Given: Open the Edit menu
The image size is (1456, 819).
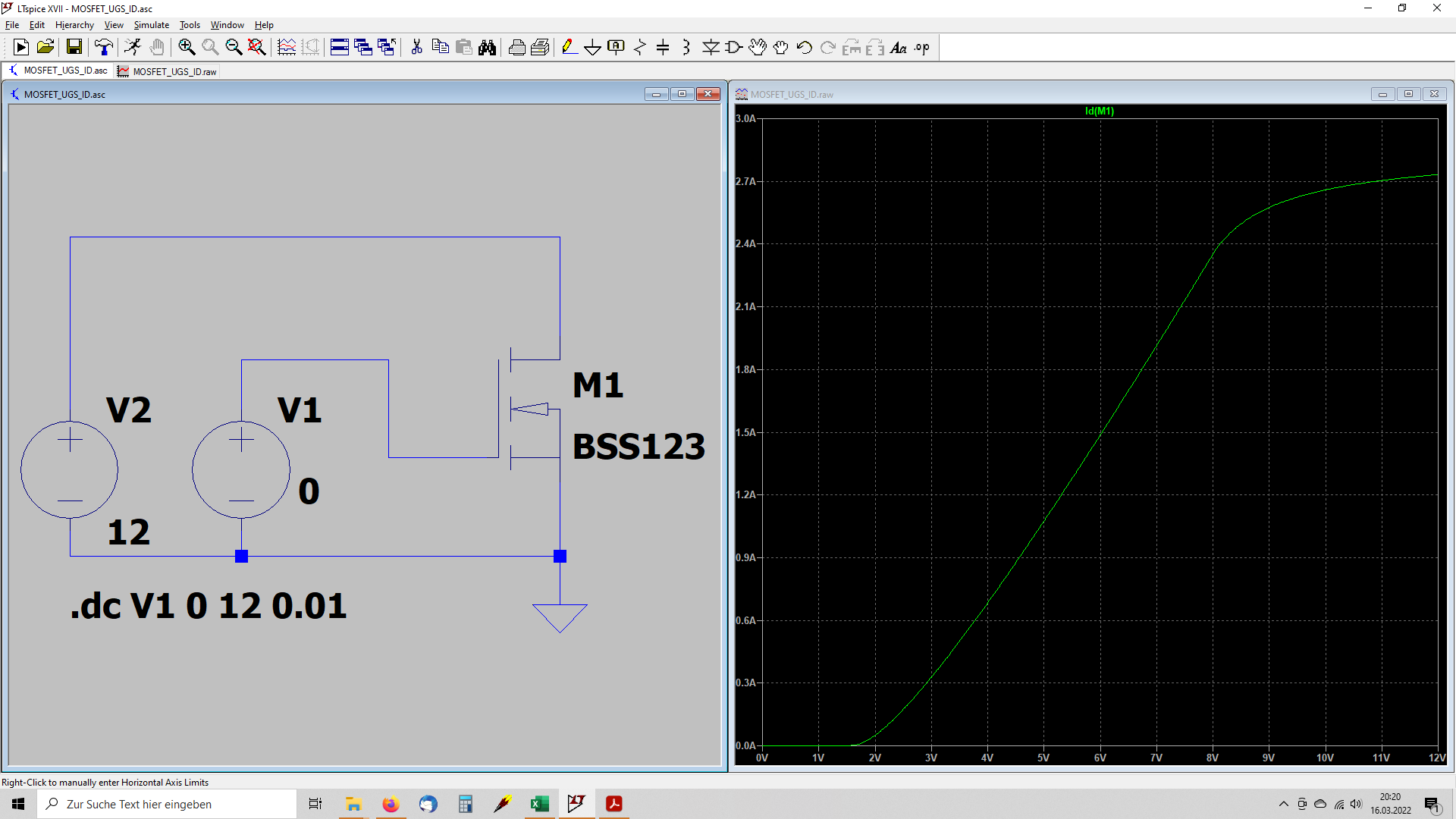Looking at the screenshot, I should pyautogui.click(x=37, y=25).
